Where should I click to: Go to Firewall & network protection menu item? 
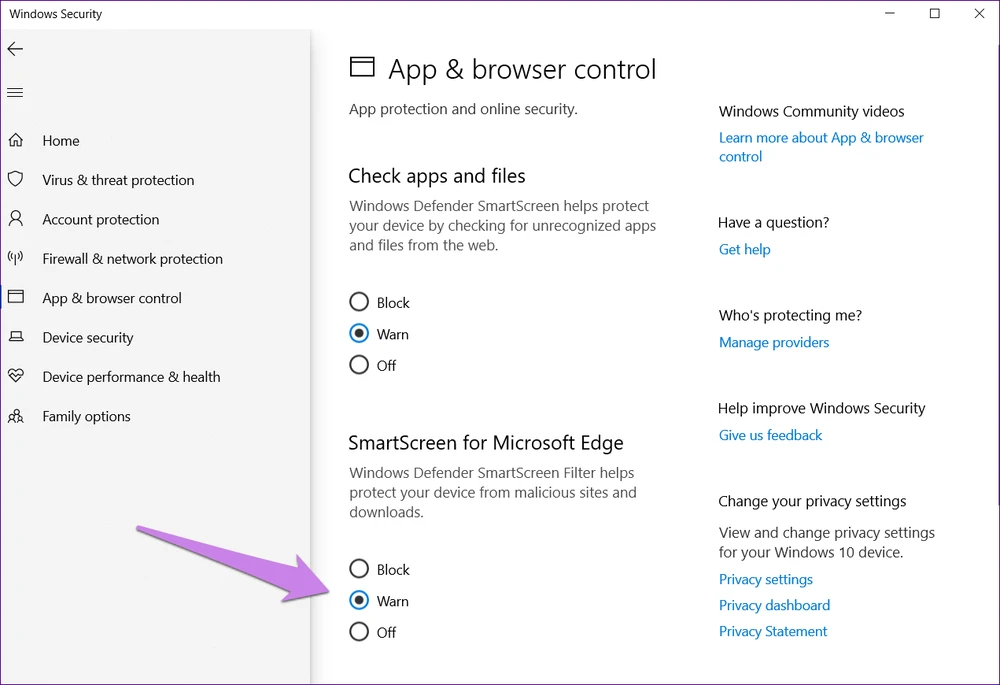point(132,259)
